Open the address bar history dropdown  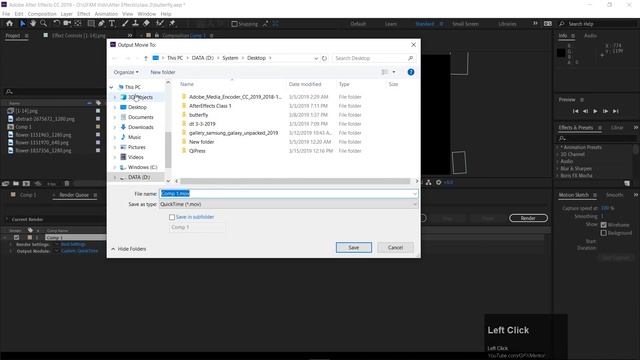coord(316,58)
